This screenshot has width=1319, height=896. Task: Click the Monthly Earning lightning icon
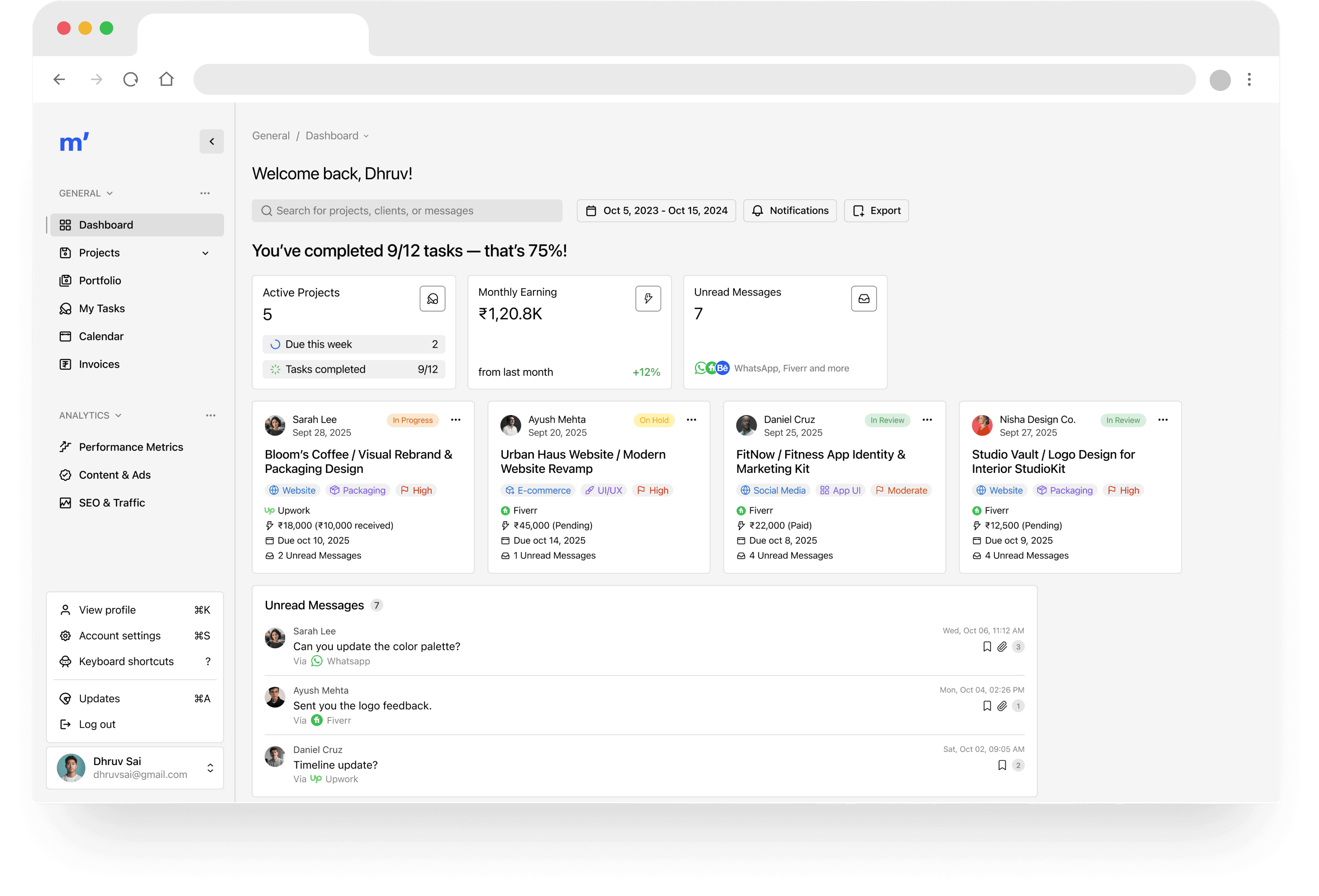click(648, 298)
